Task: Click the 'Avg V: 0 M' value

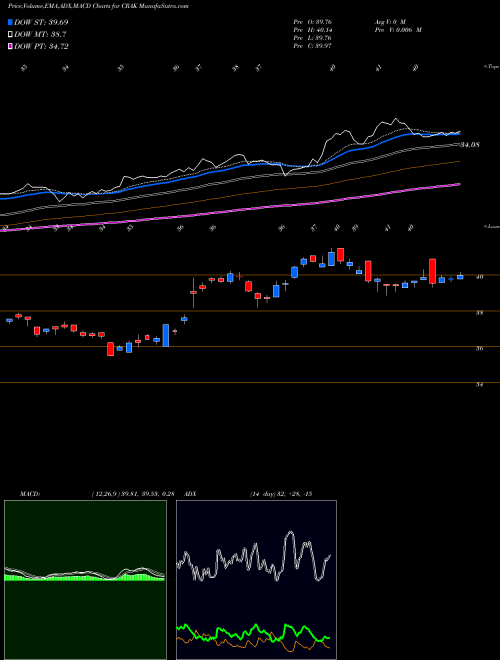Action: tap(389, 21)
